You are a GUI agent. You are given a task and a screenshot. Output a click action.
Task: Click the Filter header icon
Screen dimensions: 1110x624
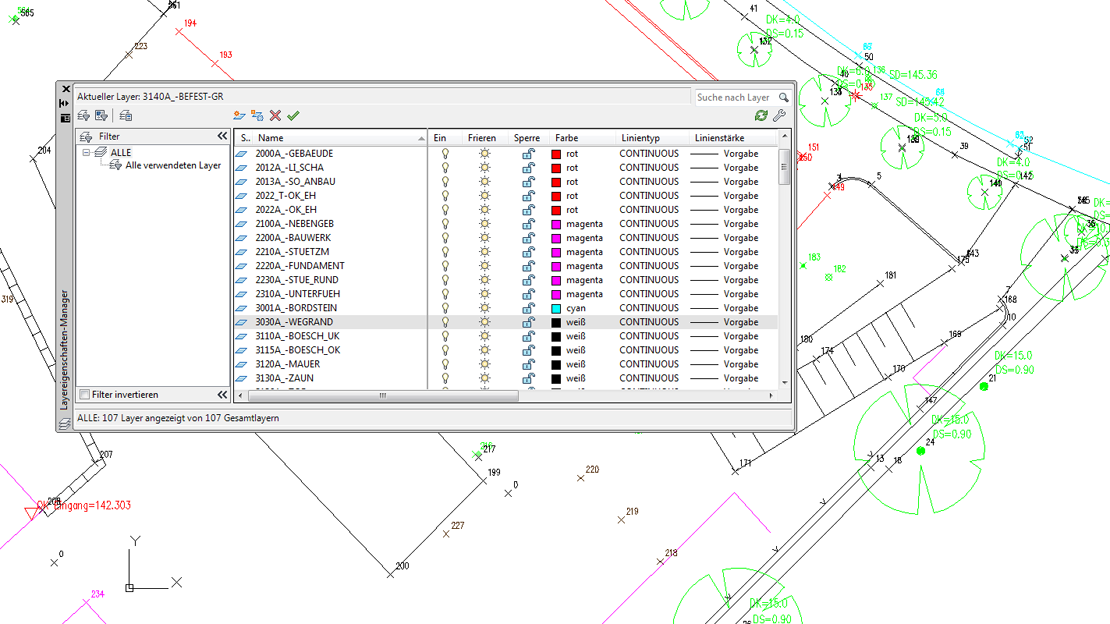pyautogui.click(x=86, y=137)
